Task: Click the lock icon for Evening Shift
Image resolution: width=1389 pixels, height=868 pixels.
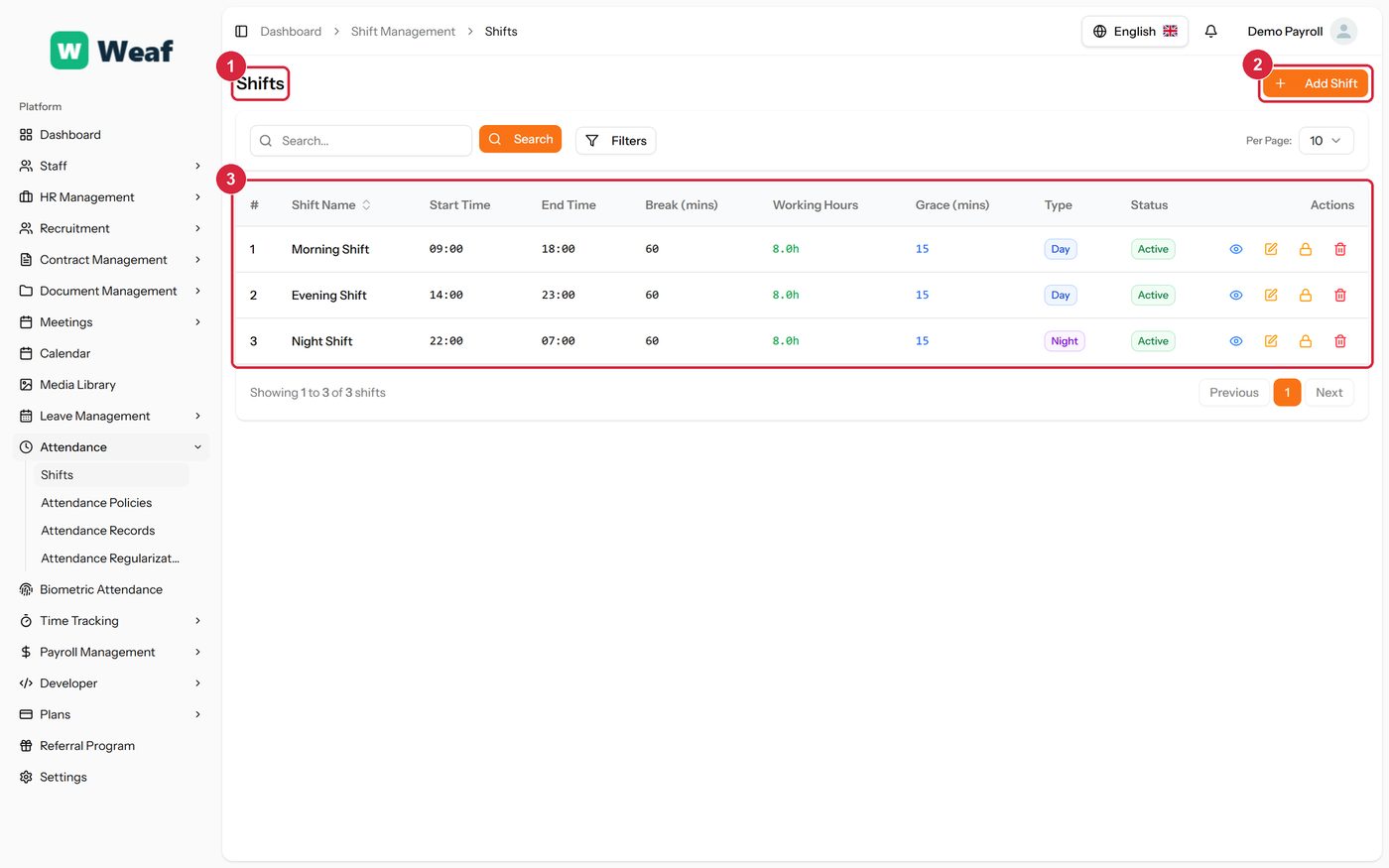Action: point(1306,296)
